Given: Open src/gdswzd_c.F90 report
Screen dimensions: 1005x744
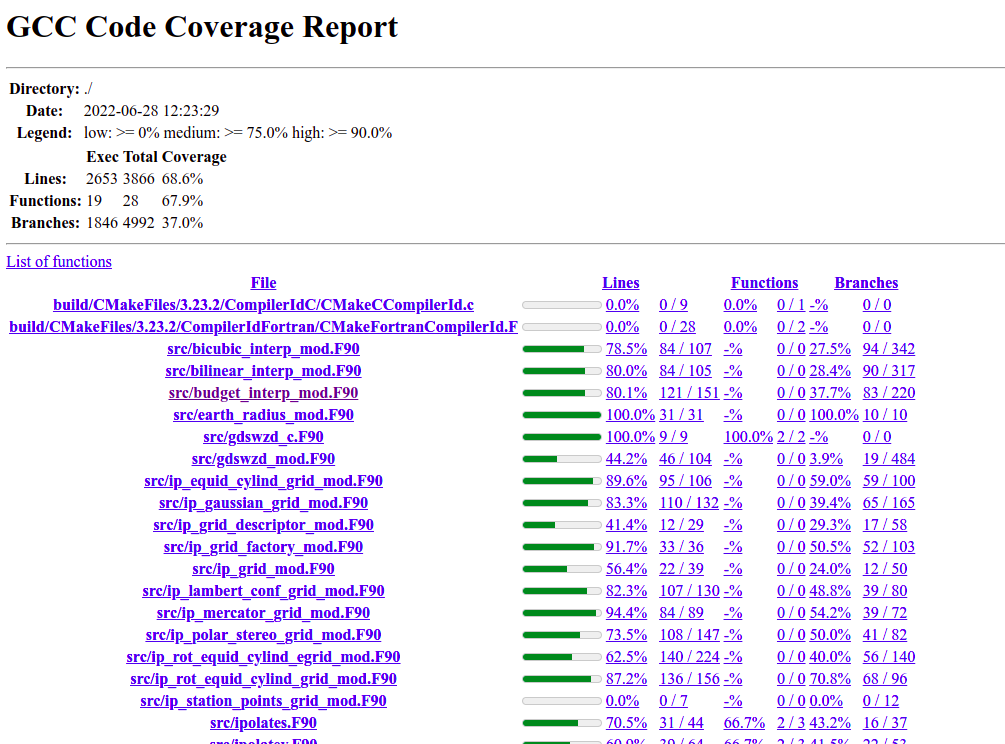Looking at the screenshot, I should point(263,437).
